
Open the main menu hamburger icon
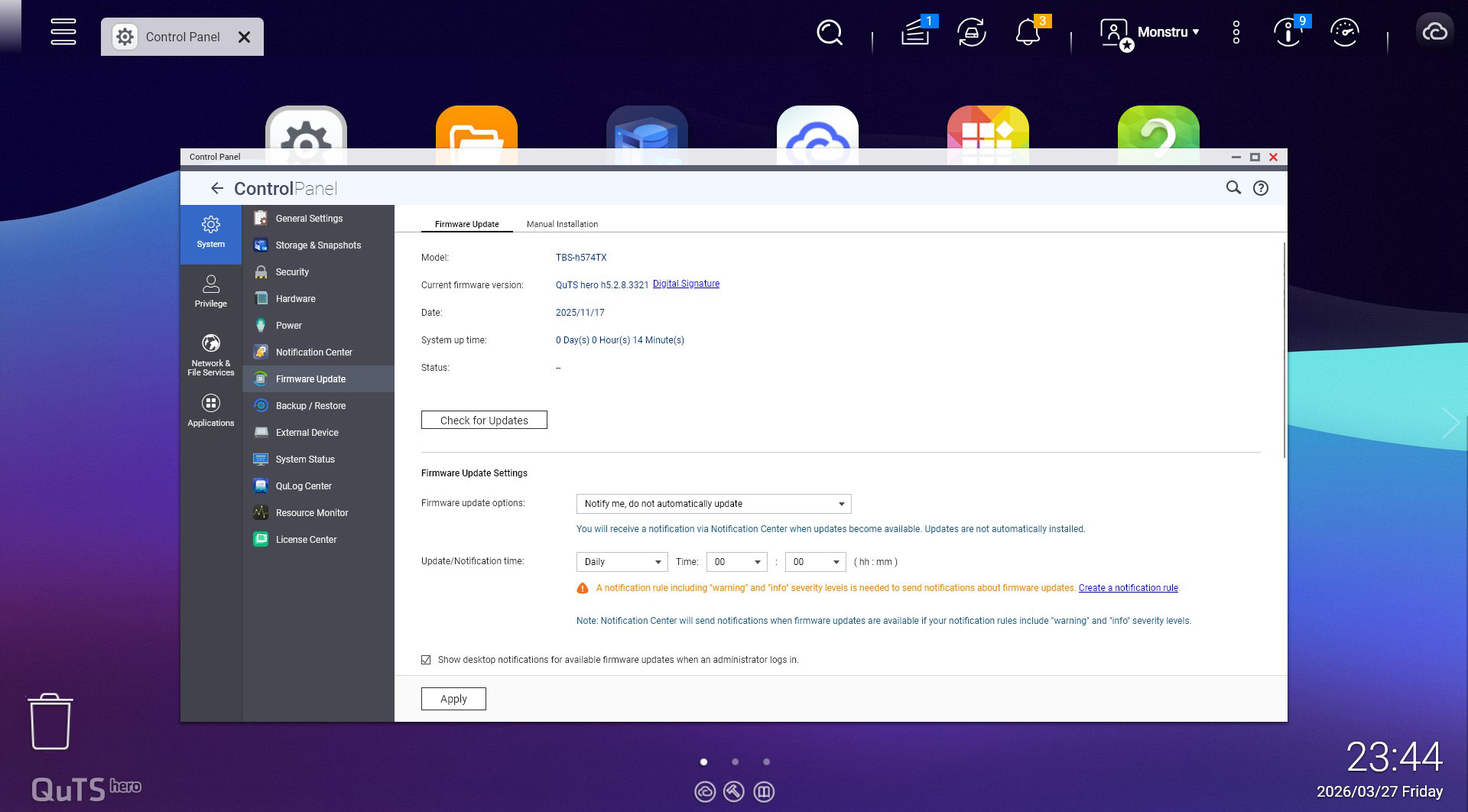[63, 32]
